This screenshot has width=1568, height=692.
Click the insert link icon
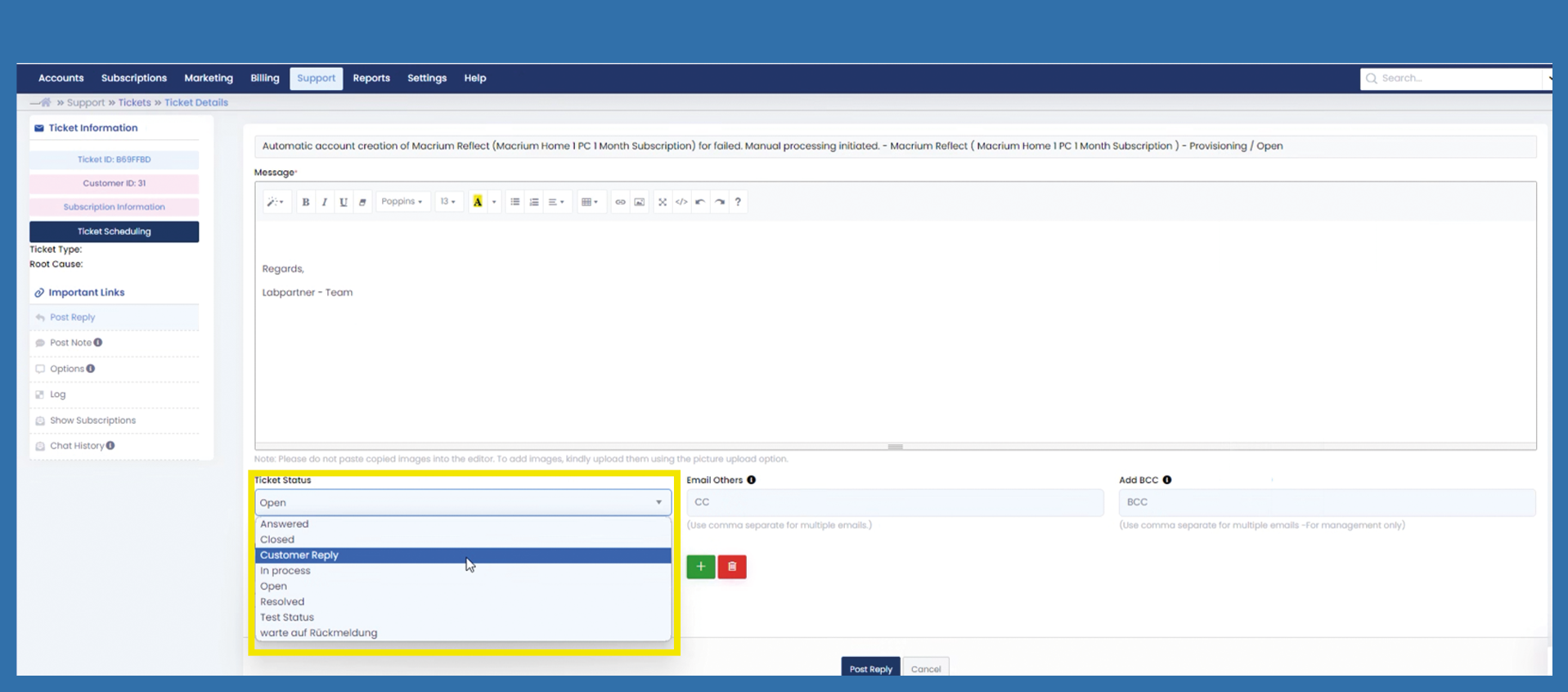pos(620,202)
